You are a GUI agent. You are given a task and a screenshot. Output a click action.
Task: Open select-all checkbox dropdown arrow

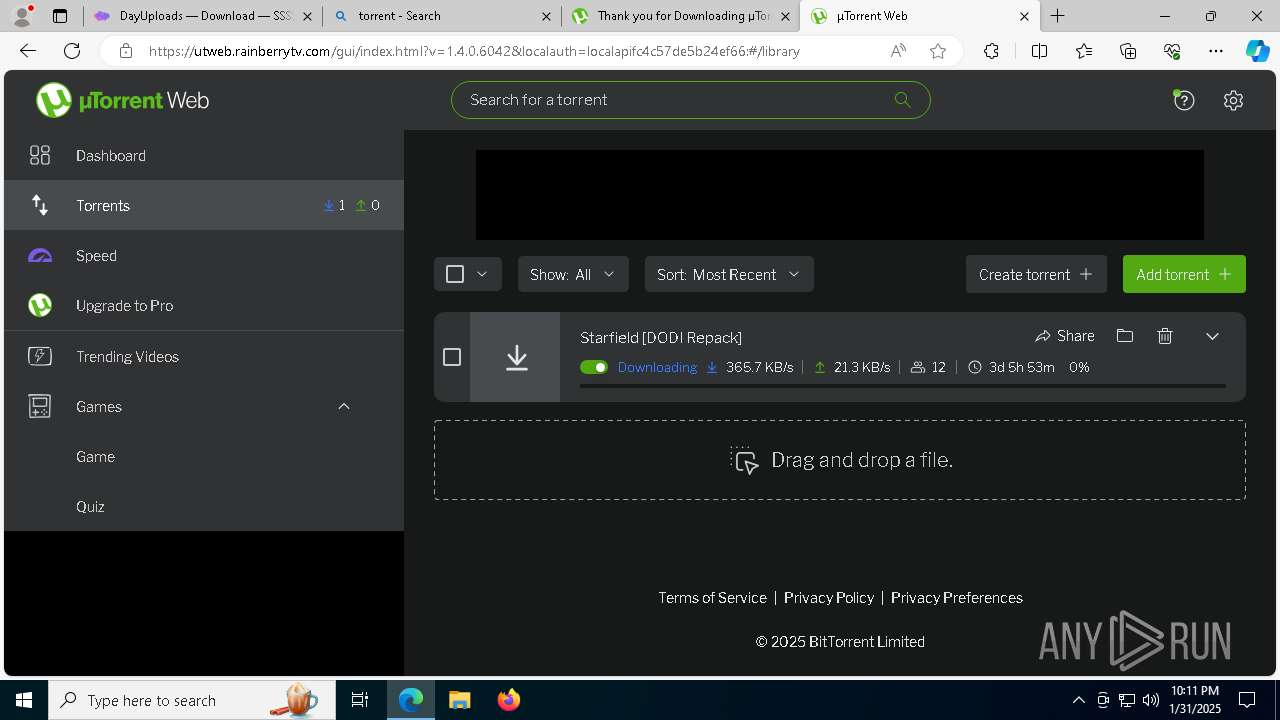pyautogui.click(x=482, y=274)
